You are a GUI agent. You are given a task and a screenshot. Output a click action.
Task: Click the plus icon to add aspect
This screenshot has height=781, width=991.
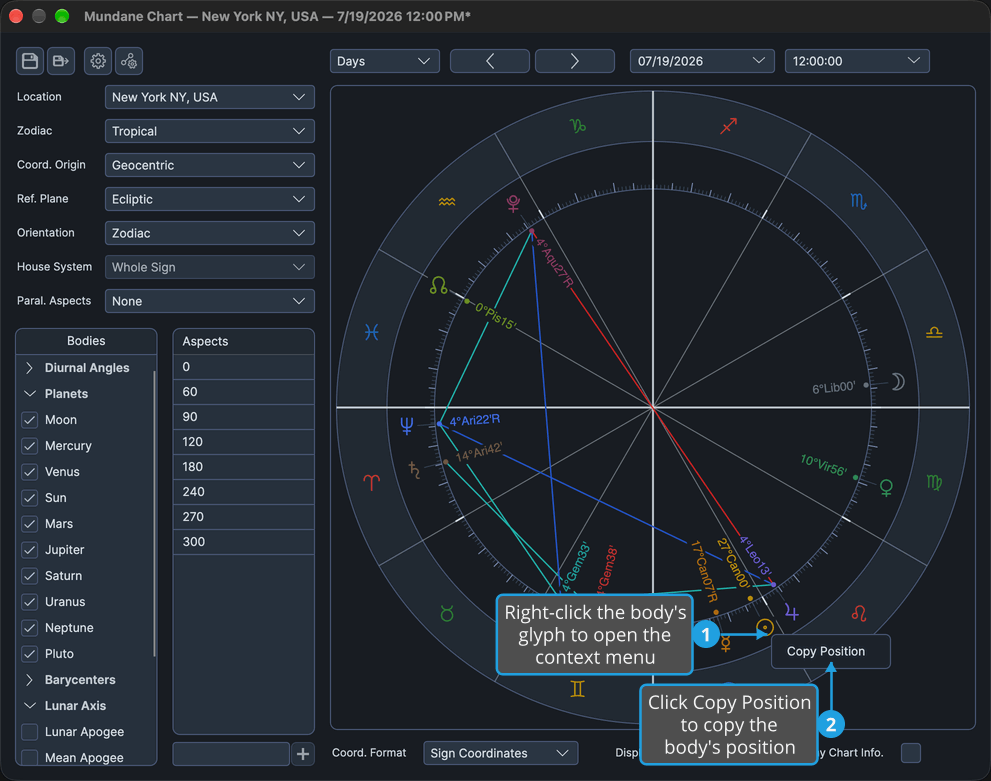click(303, 754)
